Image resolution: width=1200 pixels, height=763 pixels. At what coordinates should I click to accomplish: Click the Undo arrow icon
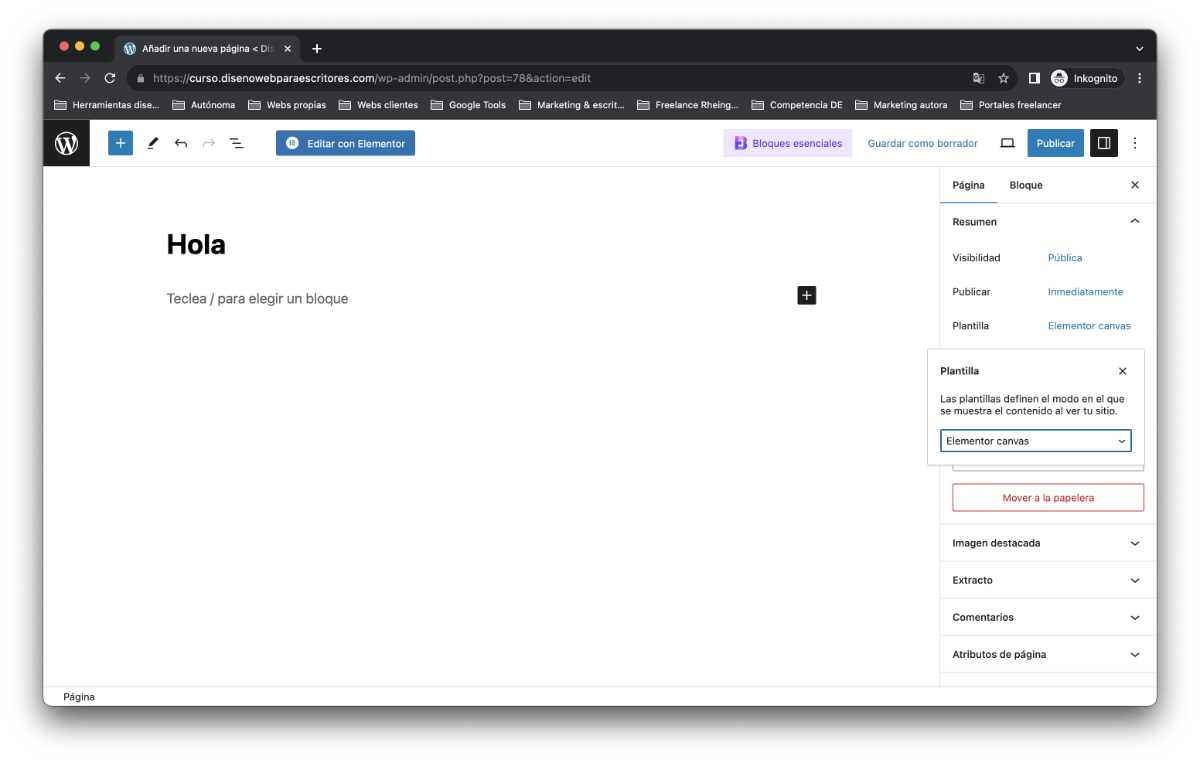[181, 143]
